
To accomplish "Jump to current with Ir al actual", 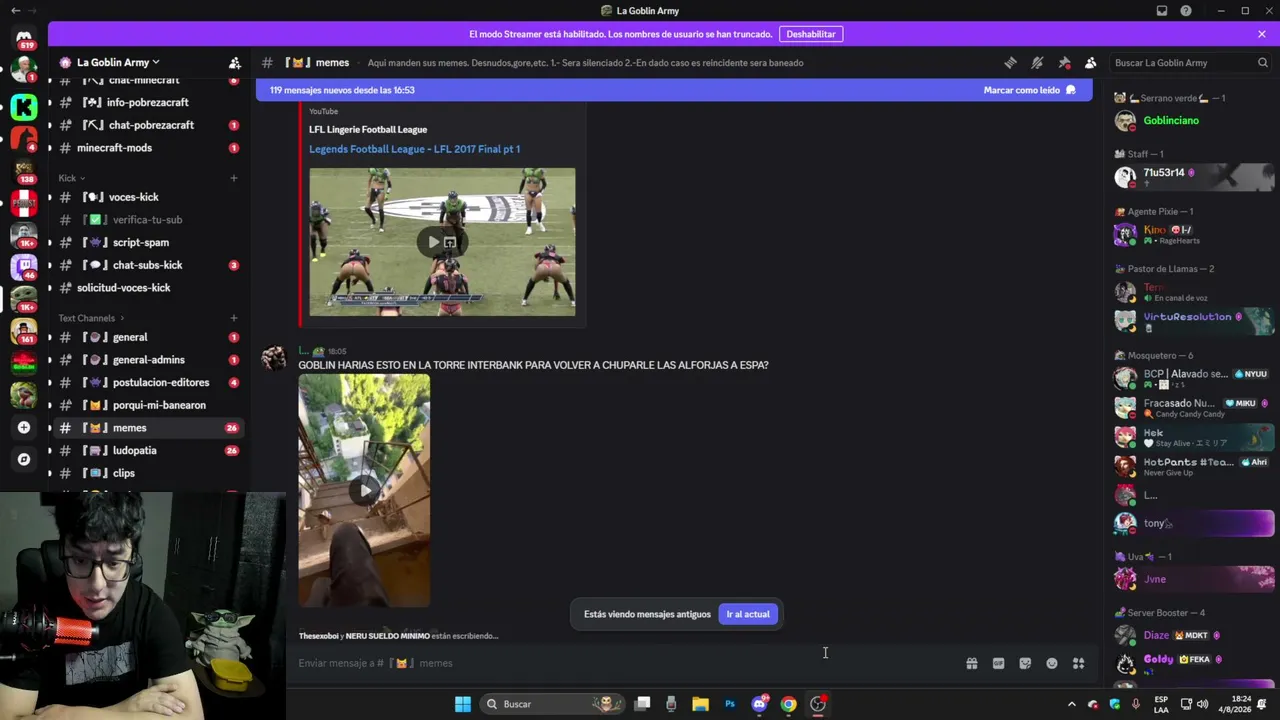I will pyautogui.click(x=748, y=614).
